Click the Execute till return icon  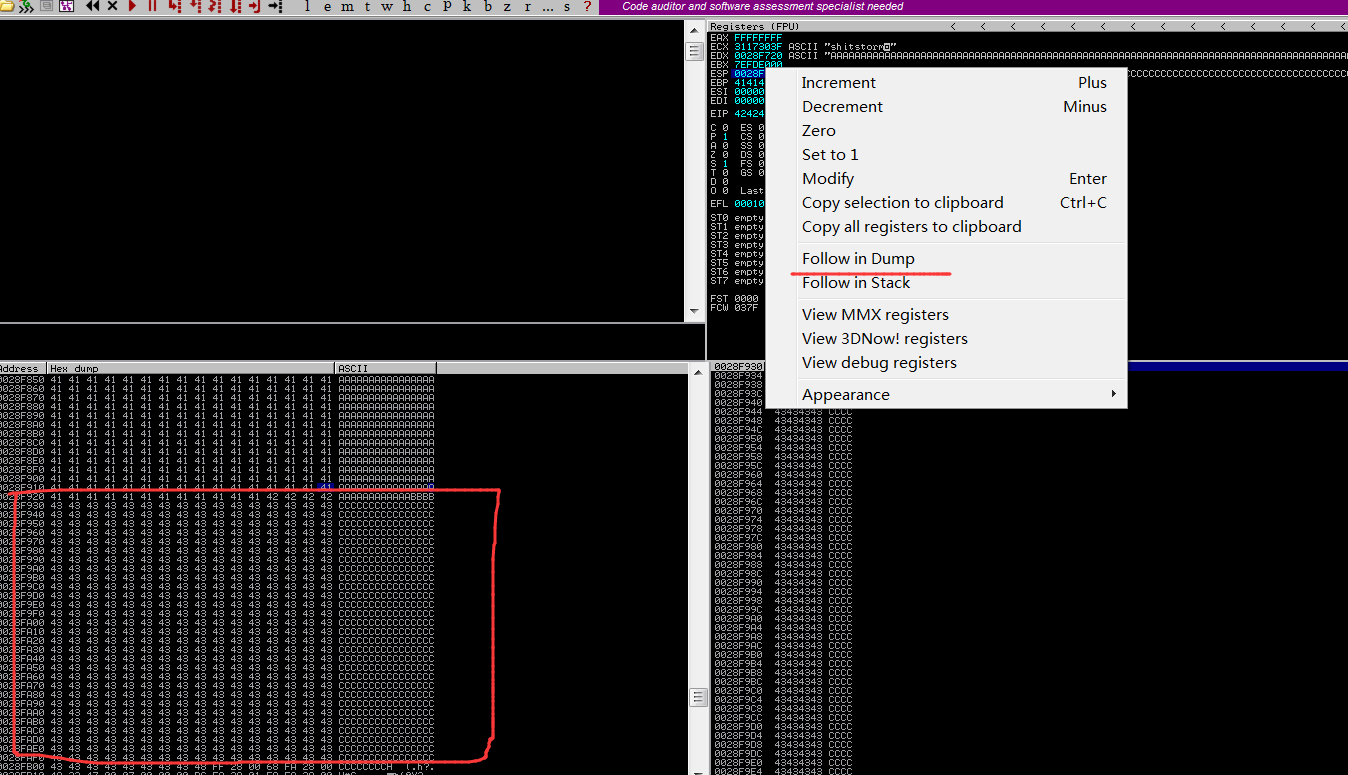pos(254,6)
